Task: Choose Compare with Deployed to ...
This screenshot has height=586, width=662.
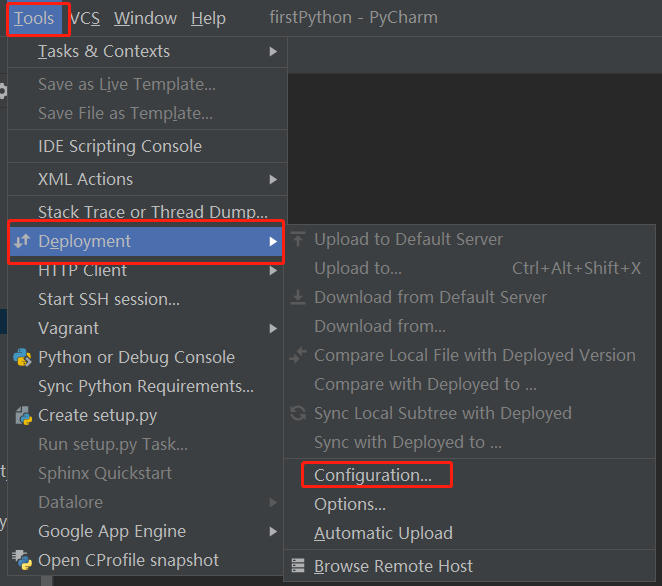Action: [x=469, y=385]
